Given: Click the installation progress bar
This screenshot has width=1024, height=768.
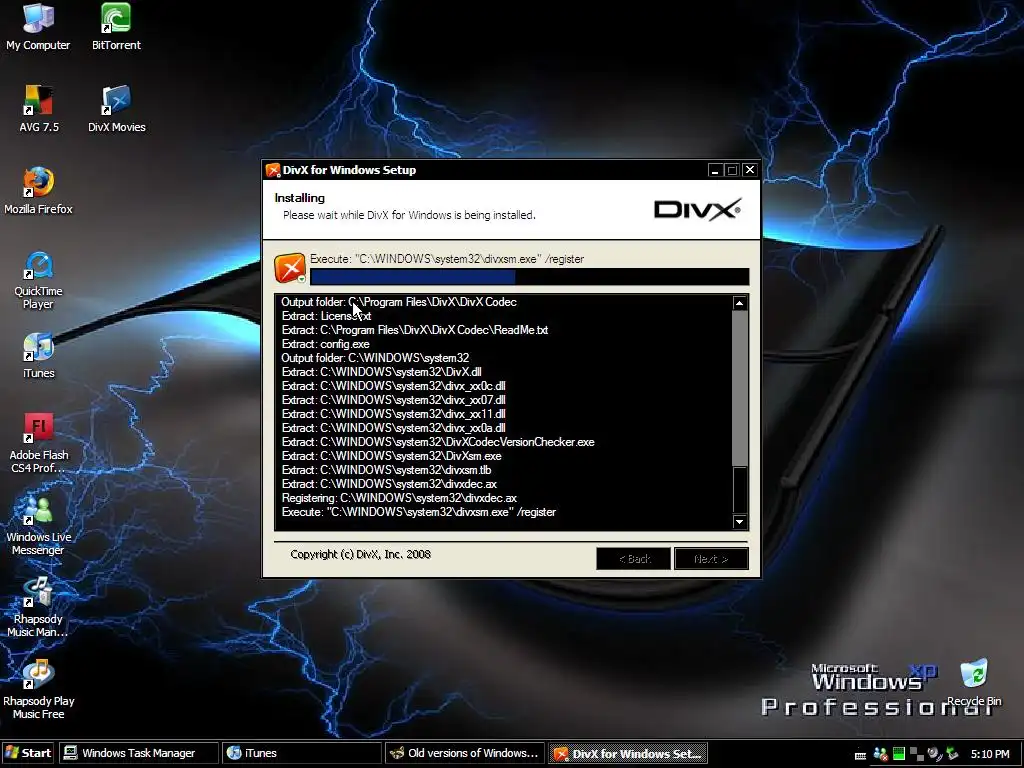Looking at the screenshot, I should point(530,277).
